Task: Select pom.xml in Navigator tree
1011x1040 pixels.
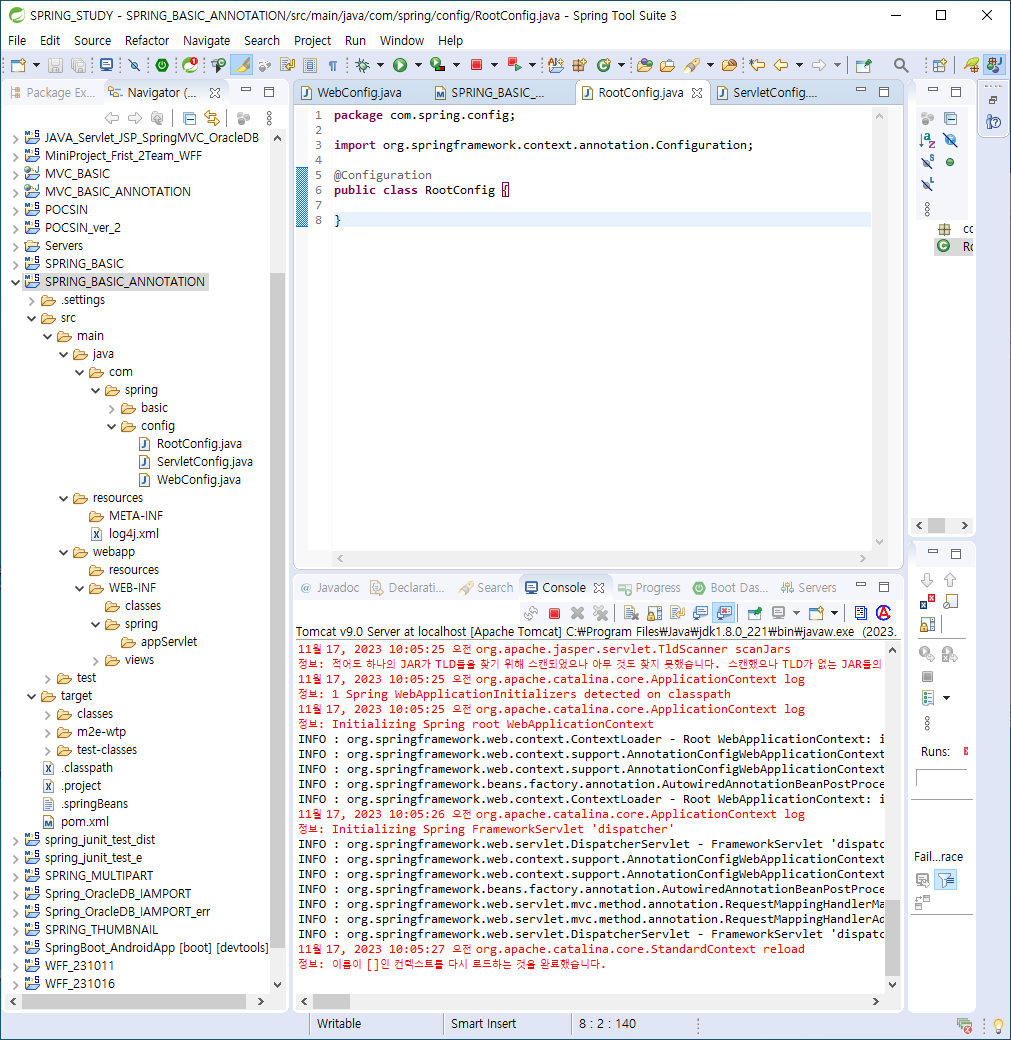Action: pyautogui.click(x=84, y=822)
